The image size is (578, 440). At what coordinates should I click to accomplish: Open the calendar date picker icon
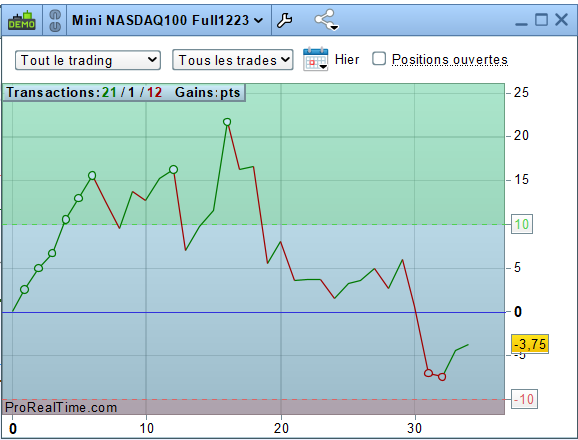click(x=316, y=59)
